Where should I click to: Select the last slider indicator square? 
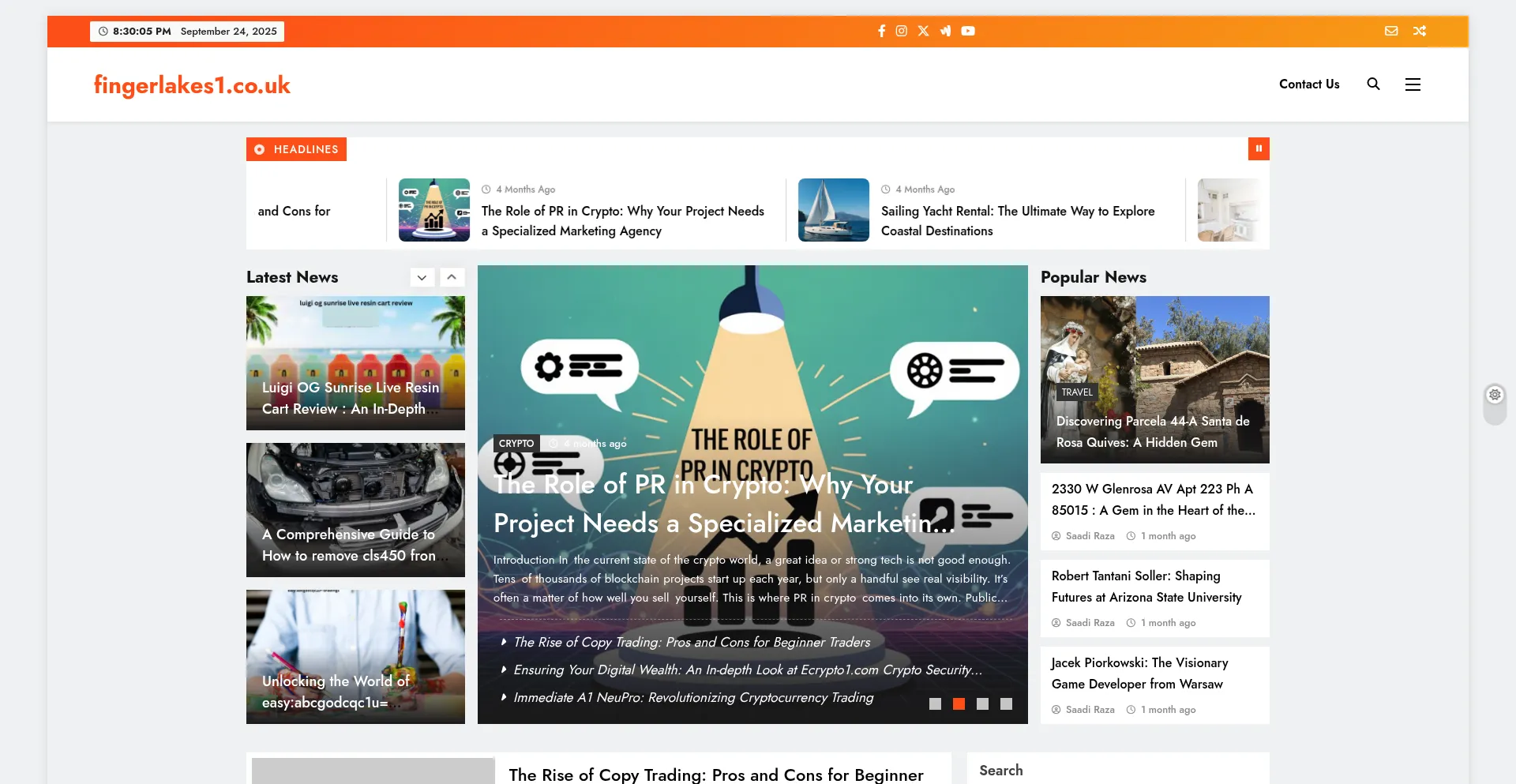tap(1006, 703)
